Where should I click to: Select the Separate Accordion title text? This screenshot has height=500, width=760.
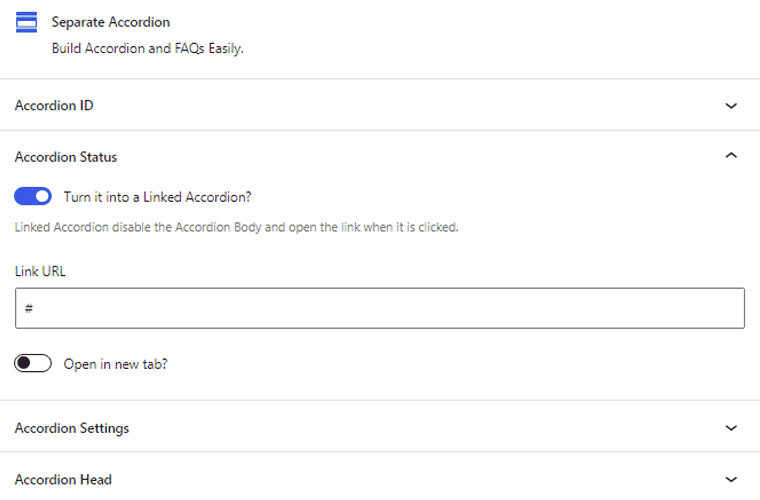(111, 22)
